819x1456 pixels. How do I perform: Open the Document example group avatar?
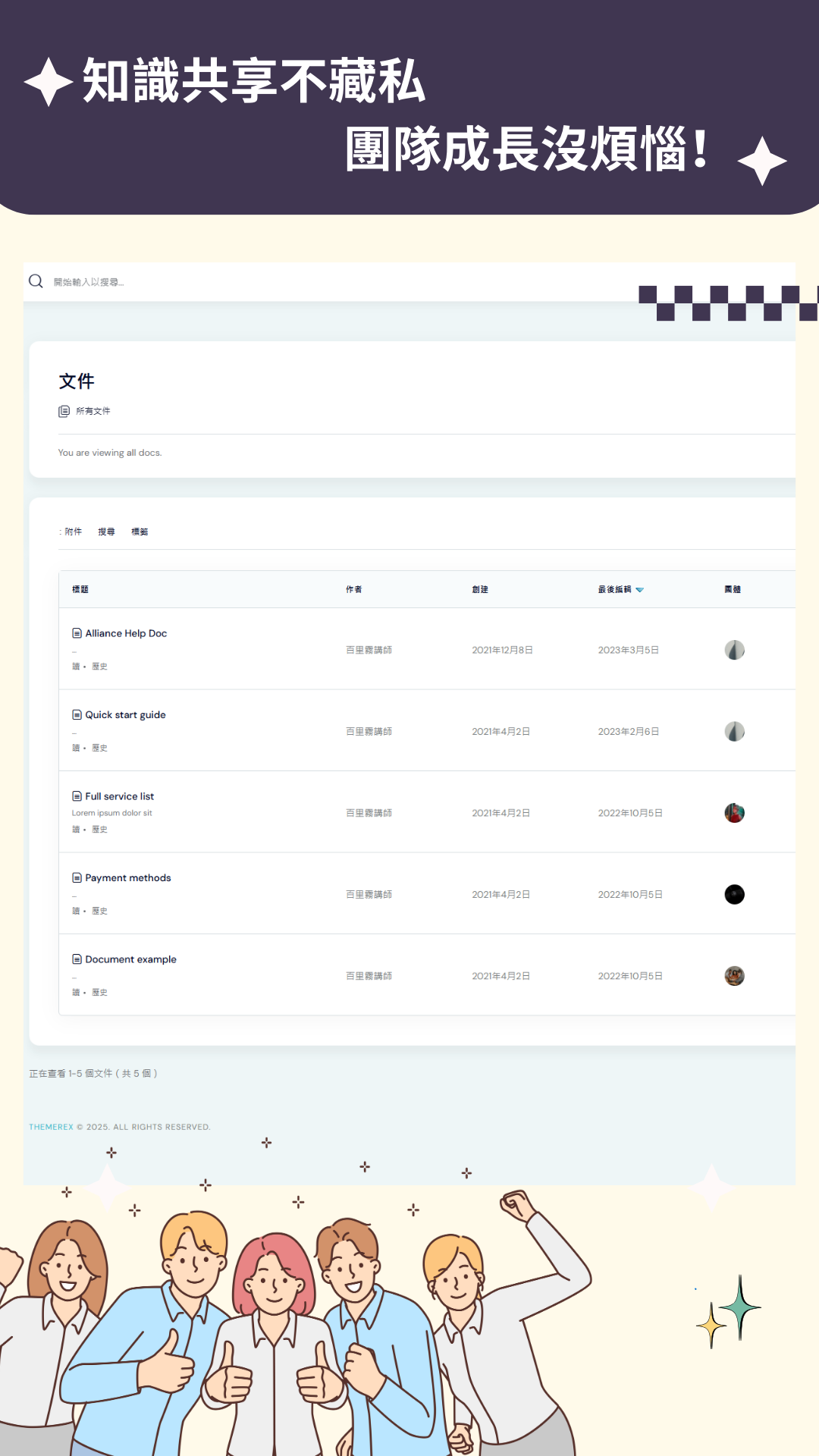coord(734,976)
